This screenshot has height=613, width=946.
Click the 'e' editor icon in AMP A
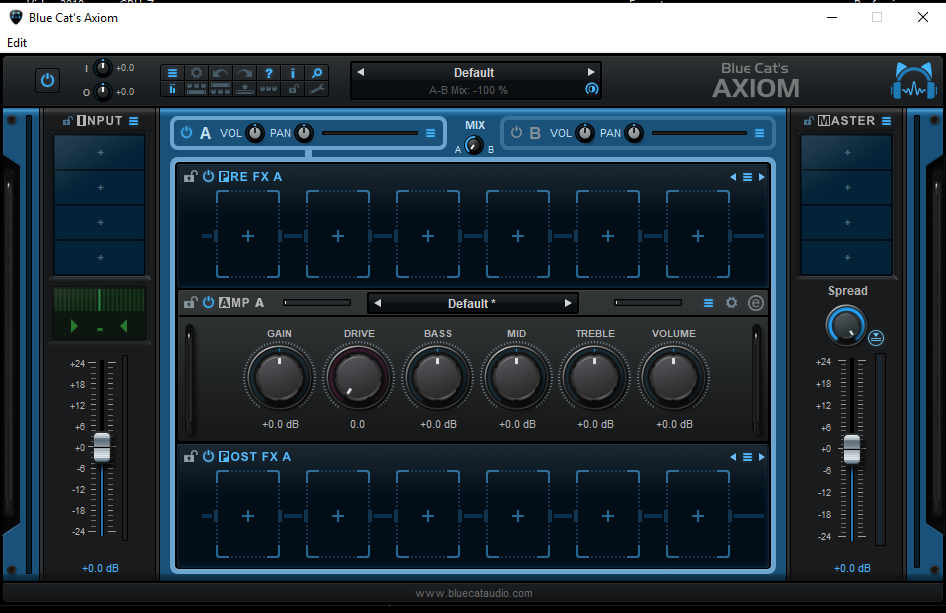point(755,303)
